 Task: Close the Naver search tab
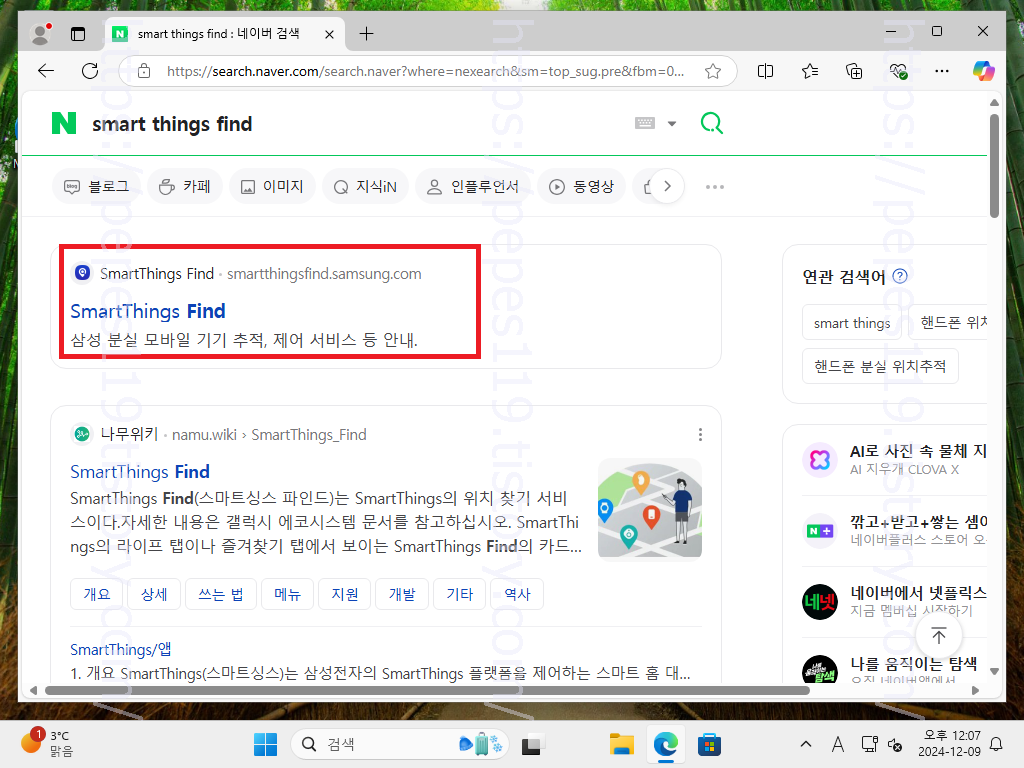[x=330, y=34]
